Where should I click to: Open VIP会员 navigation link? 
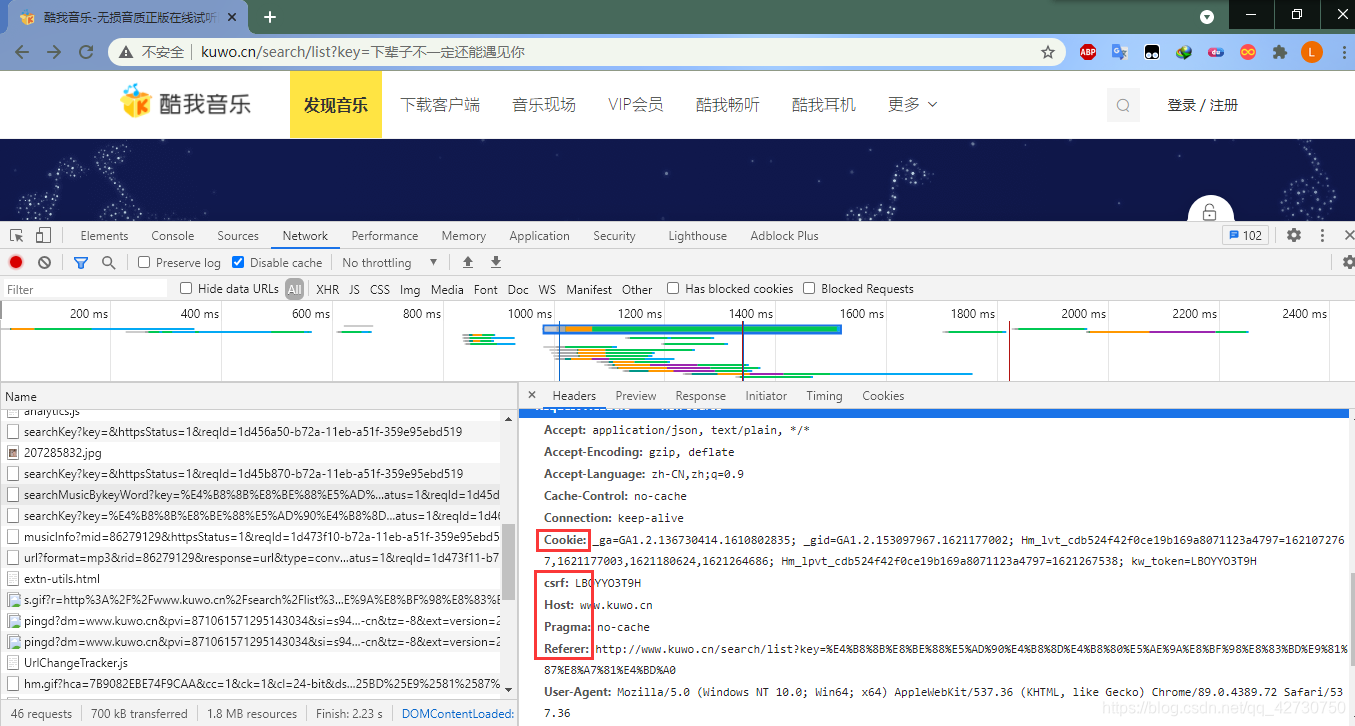(636, 104)
